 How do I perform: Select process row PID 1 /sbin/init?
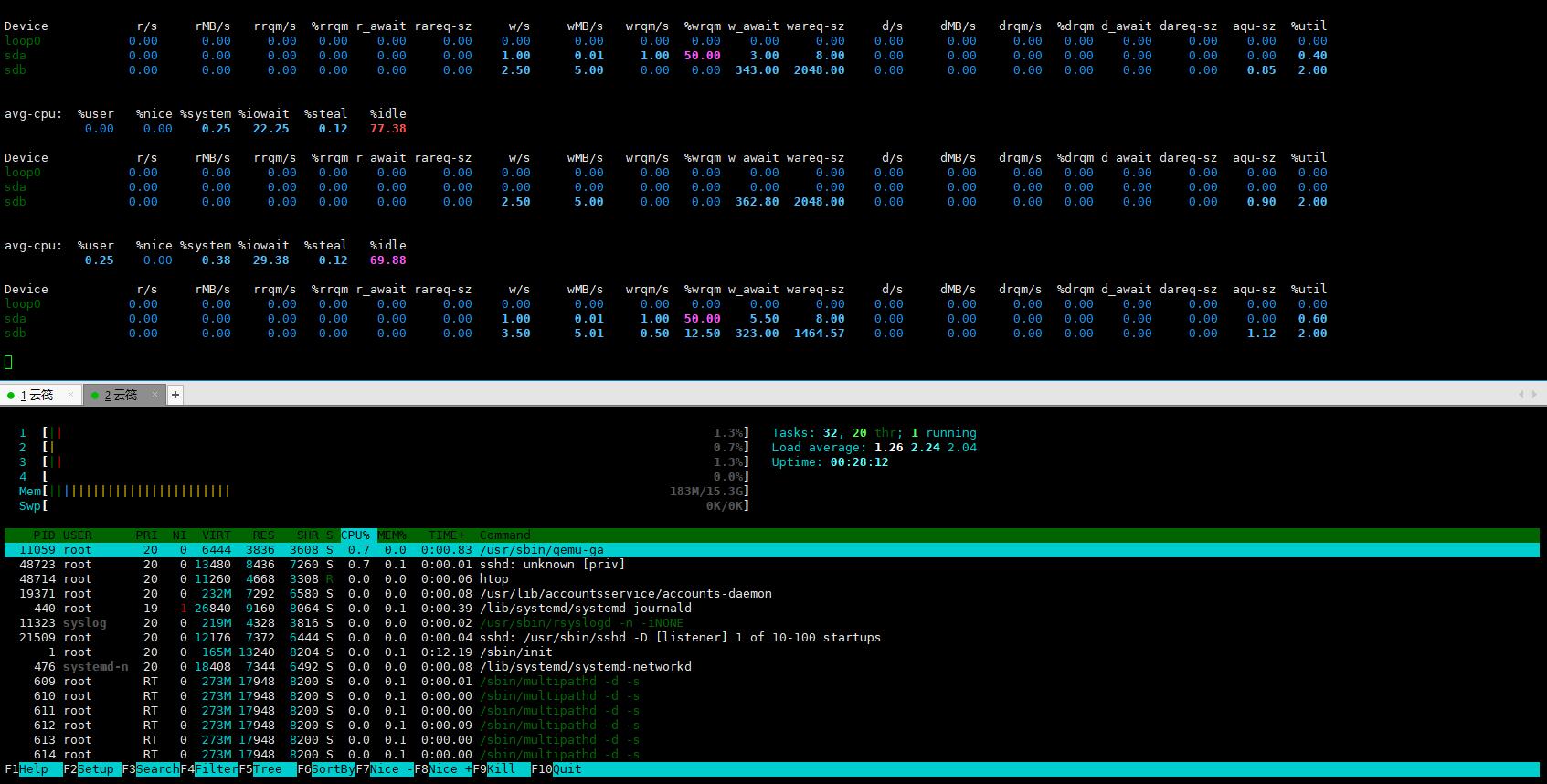(772, 652)
